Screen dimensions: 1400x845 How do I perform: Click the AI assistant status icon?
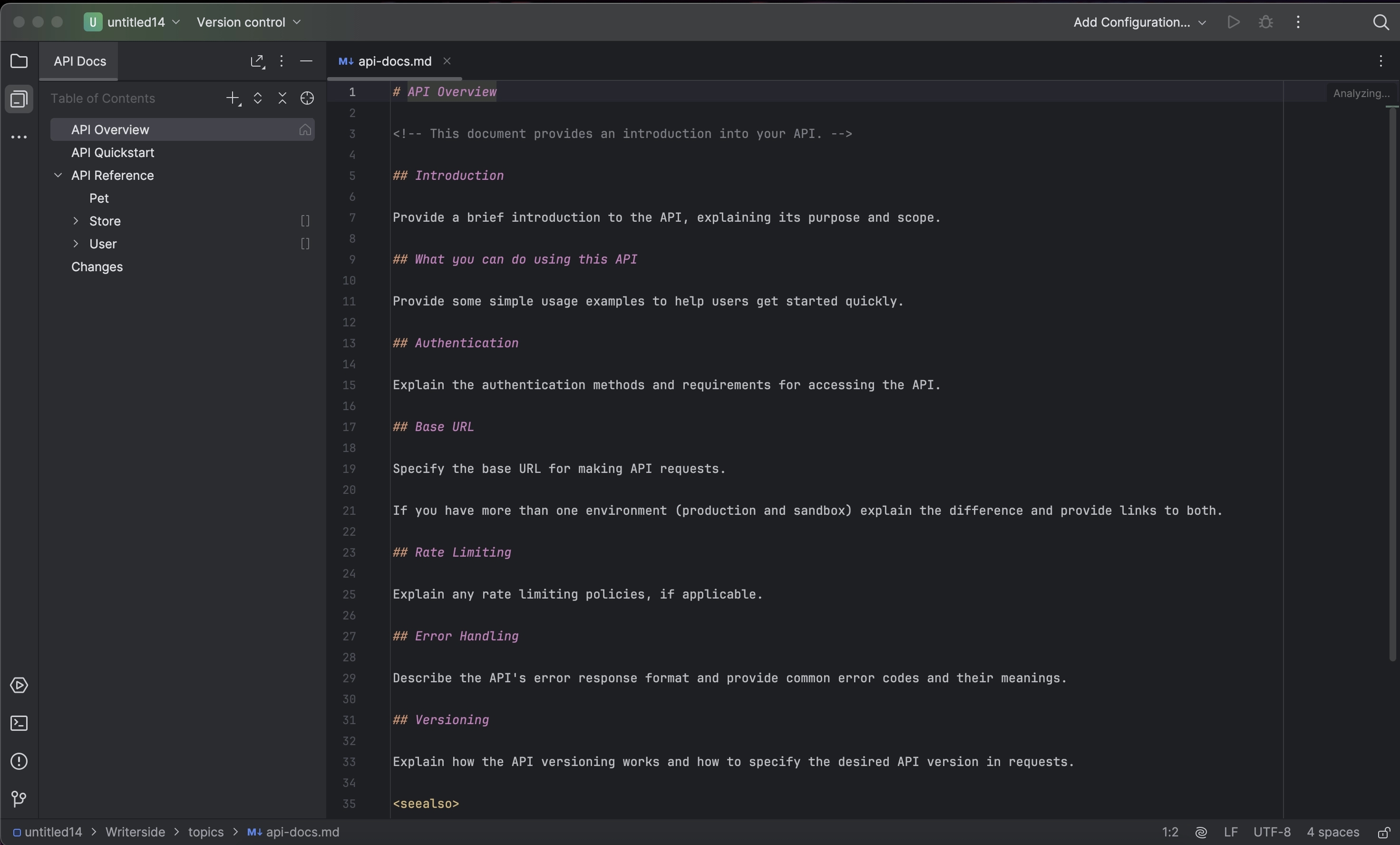(1201, 833)
